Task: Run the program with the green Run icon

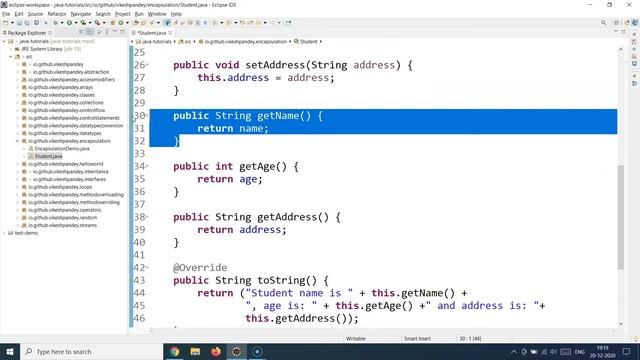Action: click(x=69, y=23)
